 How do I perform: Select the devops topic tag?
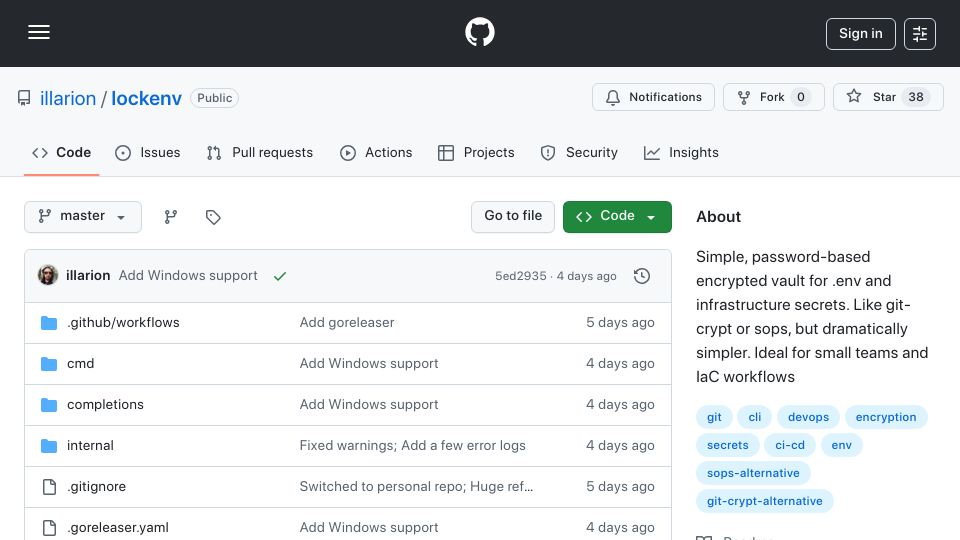(808, 417)
